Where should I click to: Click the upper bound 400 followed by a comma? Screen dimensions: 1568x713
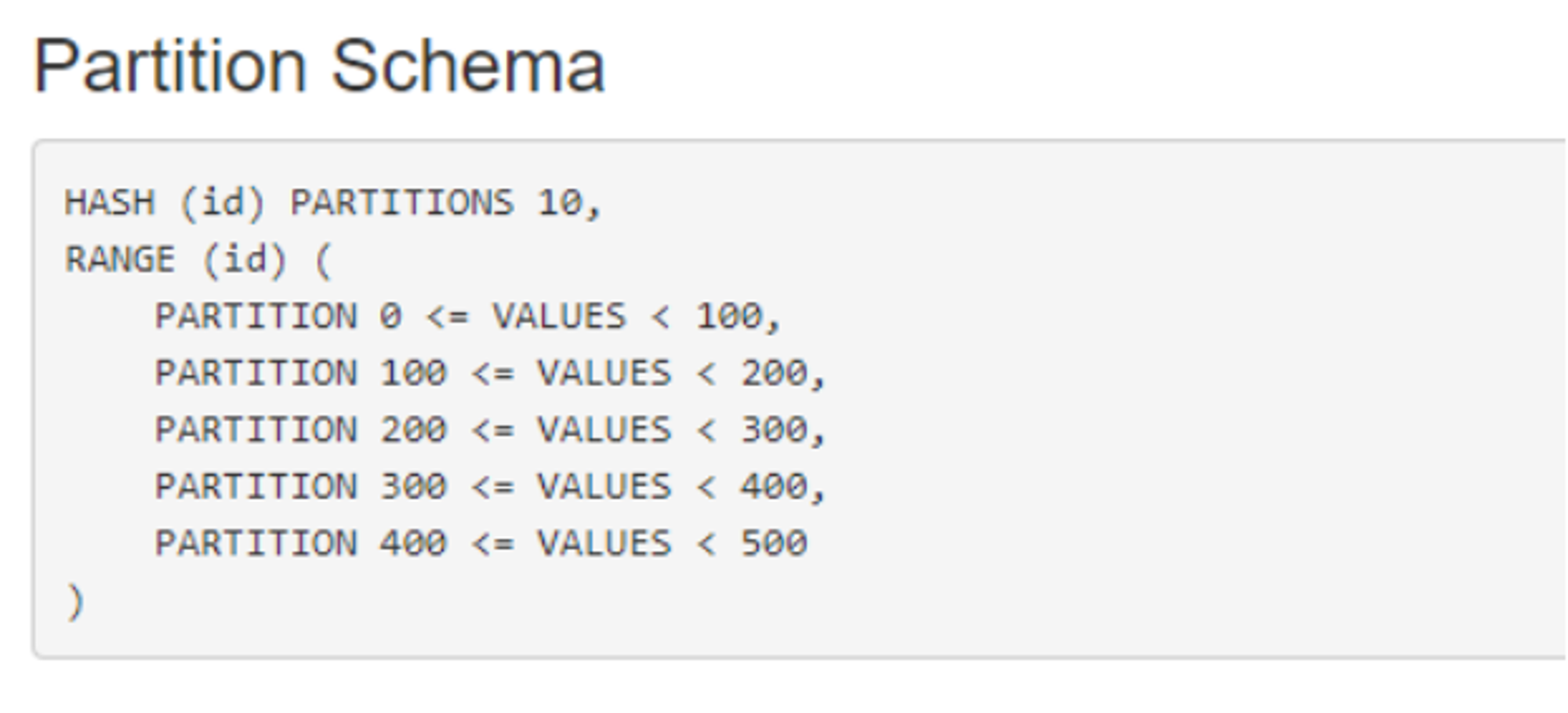click(775, 487)
